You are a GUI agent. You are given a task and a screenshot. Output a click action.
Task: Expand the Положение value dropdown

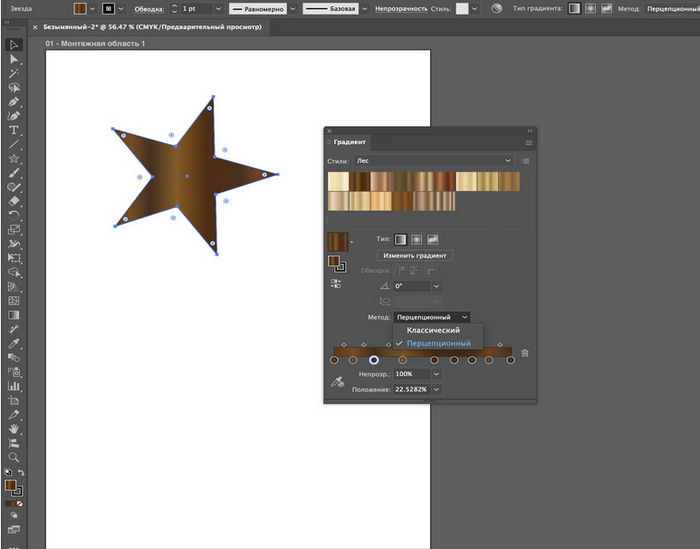(x=436, y=389)
